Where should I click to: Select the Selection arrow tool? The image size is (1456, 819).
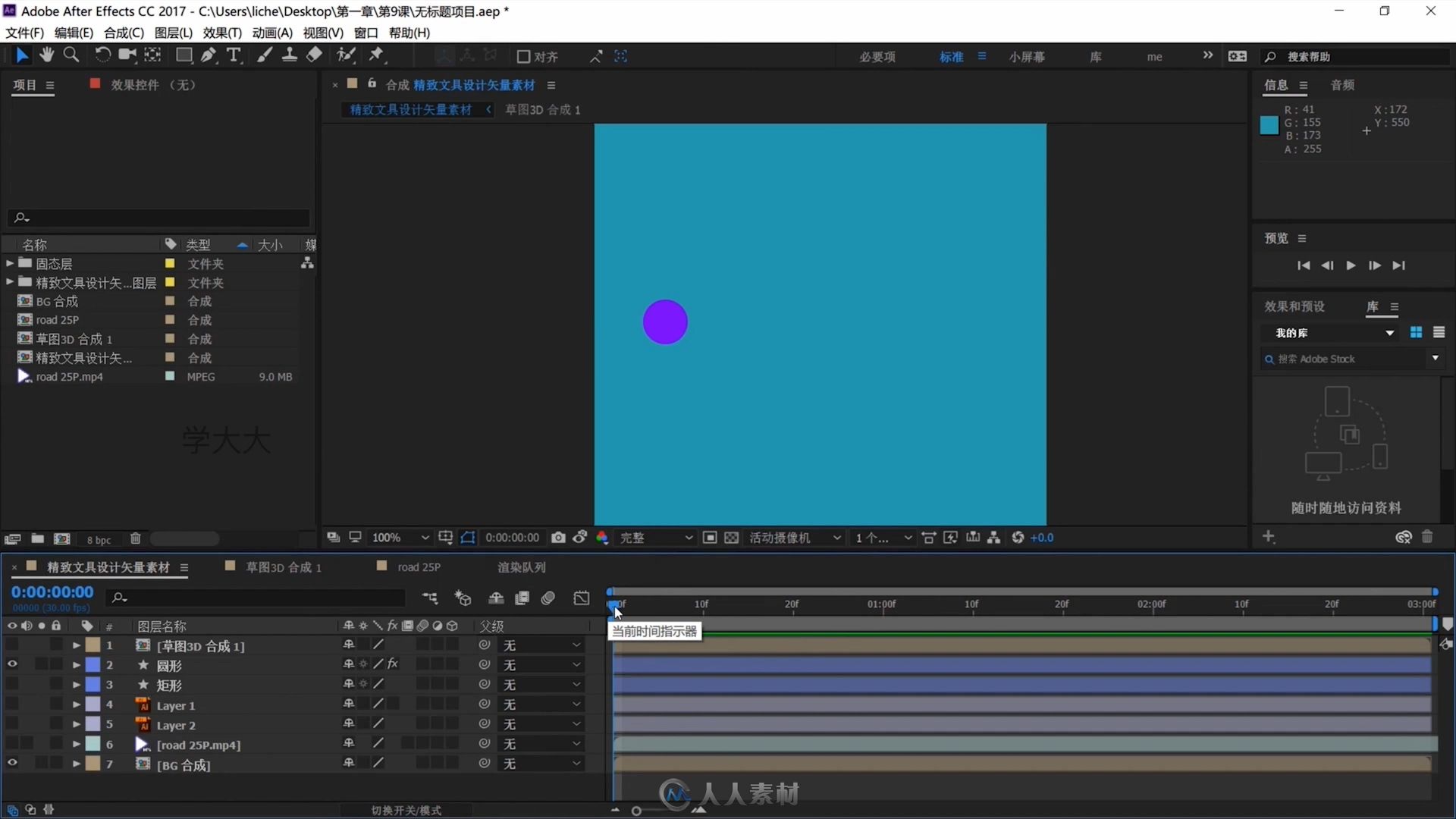pos(22,55)
